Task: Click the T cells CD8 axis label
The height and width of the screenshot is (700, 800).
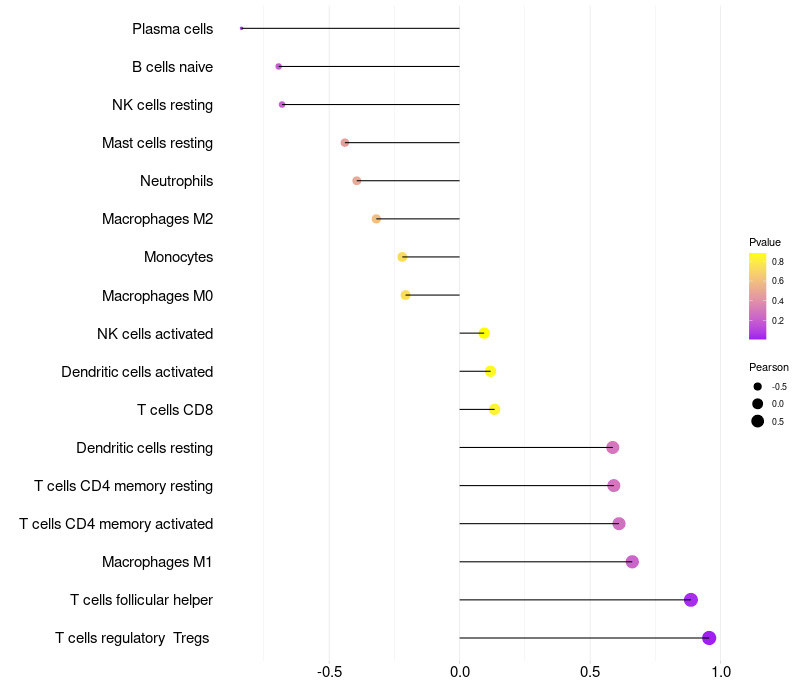Action: [175, 410]
